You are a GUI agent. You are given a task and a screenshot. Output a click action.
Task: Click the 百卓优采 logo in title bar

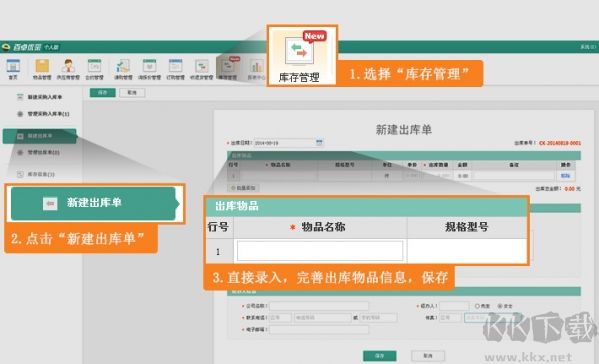pyautogui.click(x=22, y=47)
